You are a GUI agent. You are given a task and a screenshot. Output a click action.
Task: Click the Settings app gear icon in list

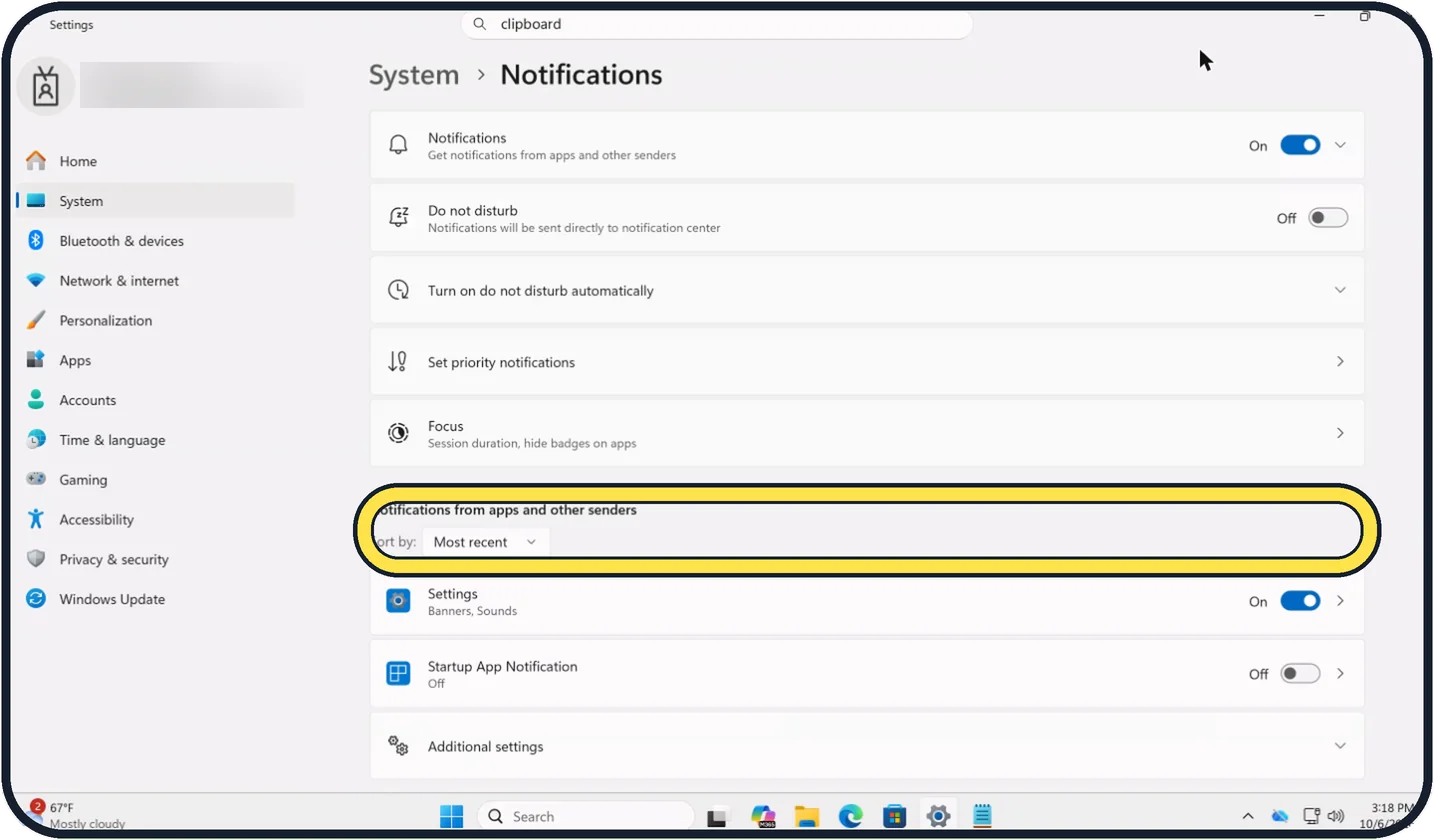[x=398, y=601]
